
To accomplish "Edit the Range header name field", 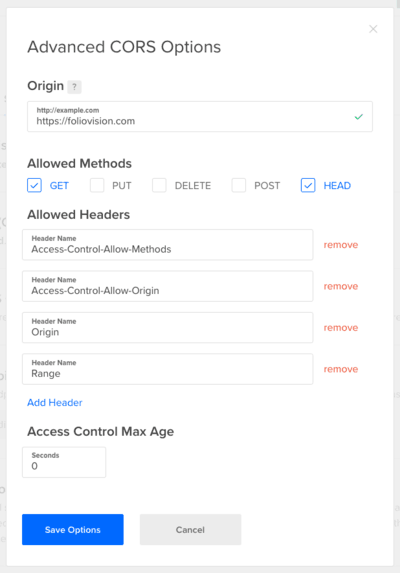I will click(x=168, y=369).
